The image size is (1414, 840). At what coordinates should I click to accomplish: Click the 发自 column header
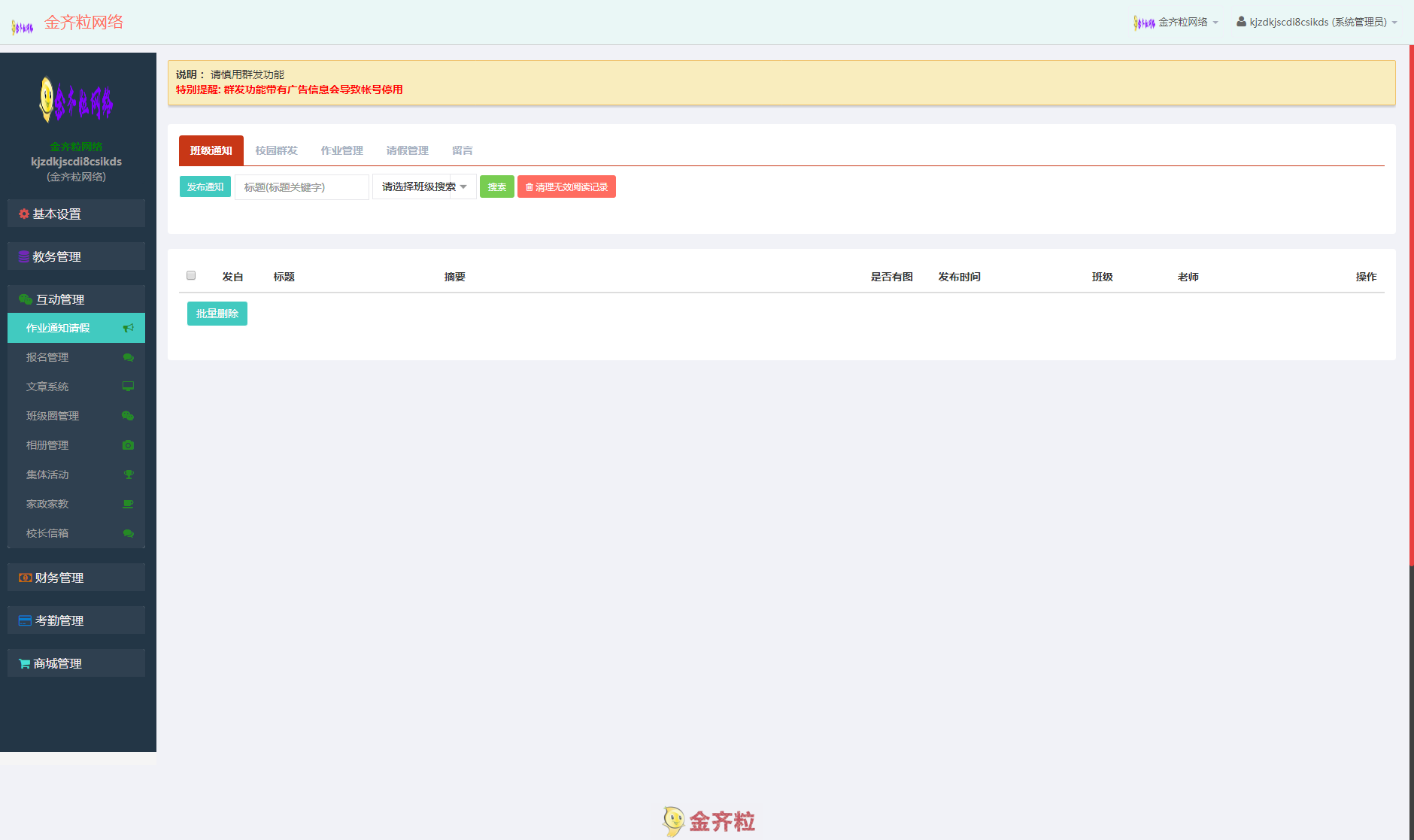tap(233, 277)
